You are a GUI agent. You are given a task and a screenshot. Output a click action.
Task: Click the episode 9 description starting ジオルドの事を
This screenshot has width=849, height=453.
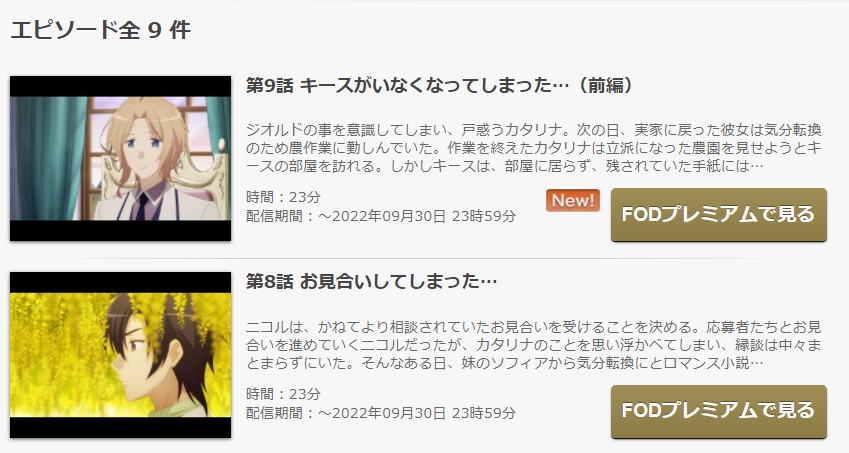pos(534,148)
